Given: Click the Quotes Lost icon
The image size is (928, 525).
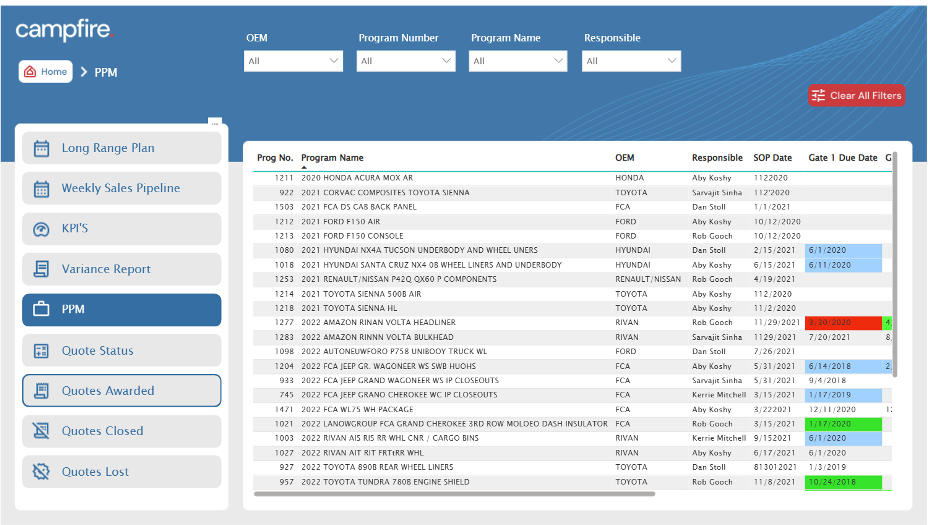Looking at the screenshot, I should [x=41, y=472].
